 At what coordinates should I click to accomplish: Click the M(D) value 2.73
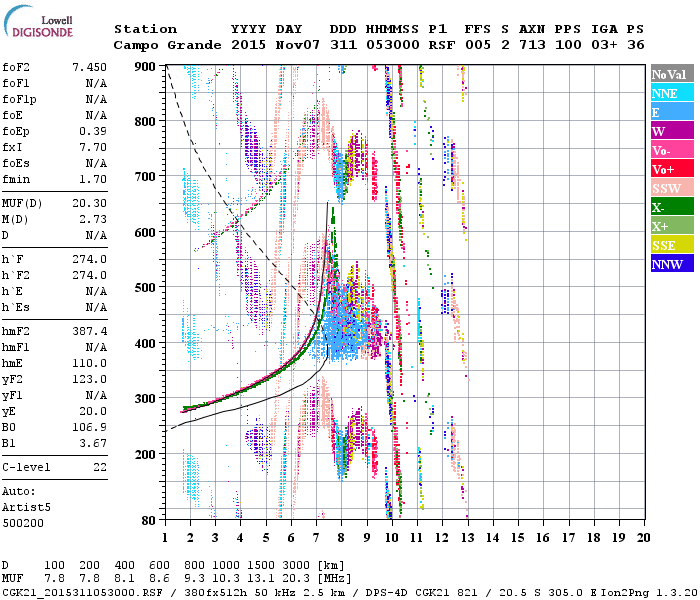pos(93,220)
